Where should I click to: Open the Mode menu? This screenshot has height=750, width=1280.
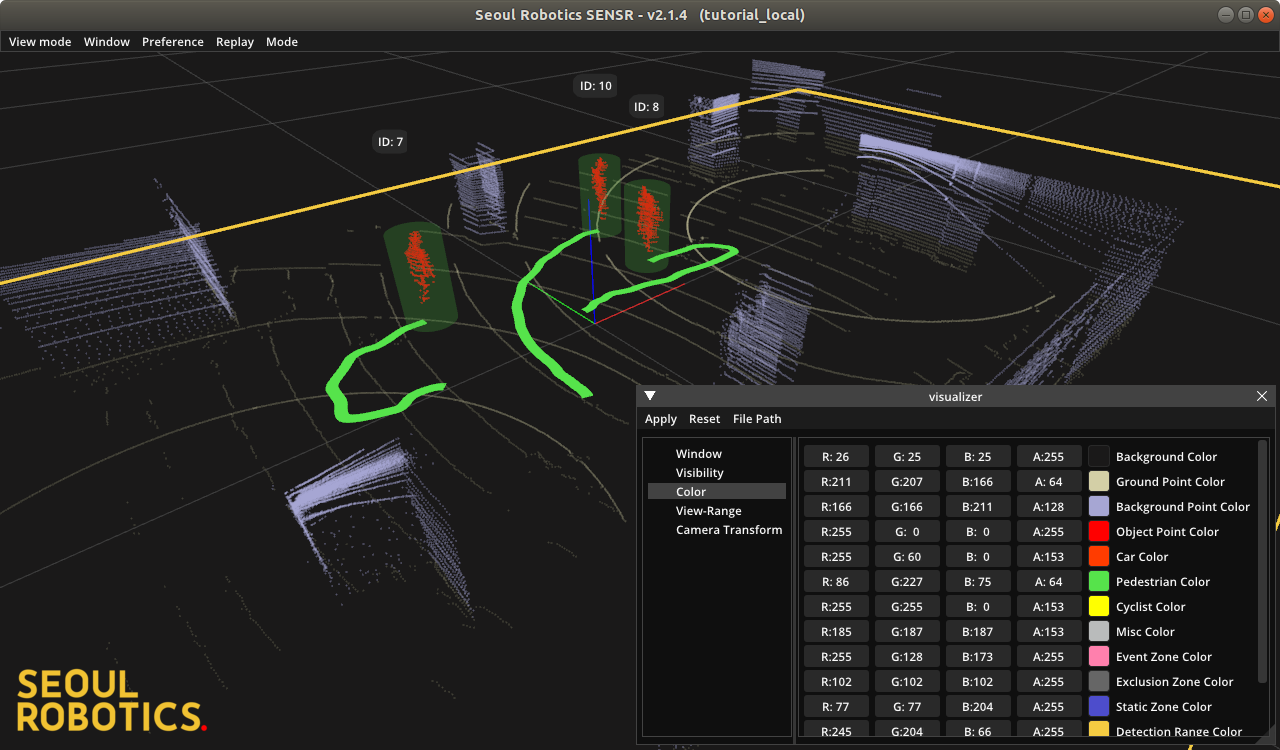[x=282, y=42]
